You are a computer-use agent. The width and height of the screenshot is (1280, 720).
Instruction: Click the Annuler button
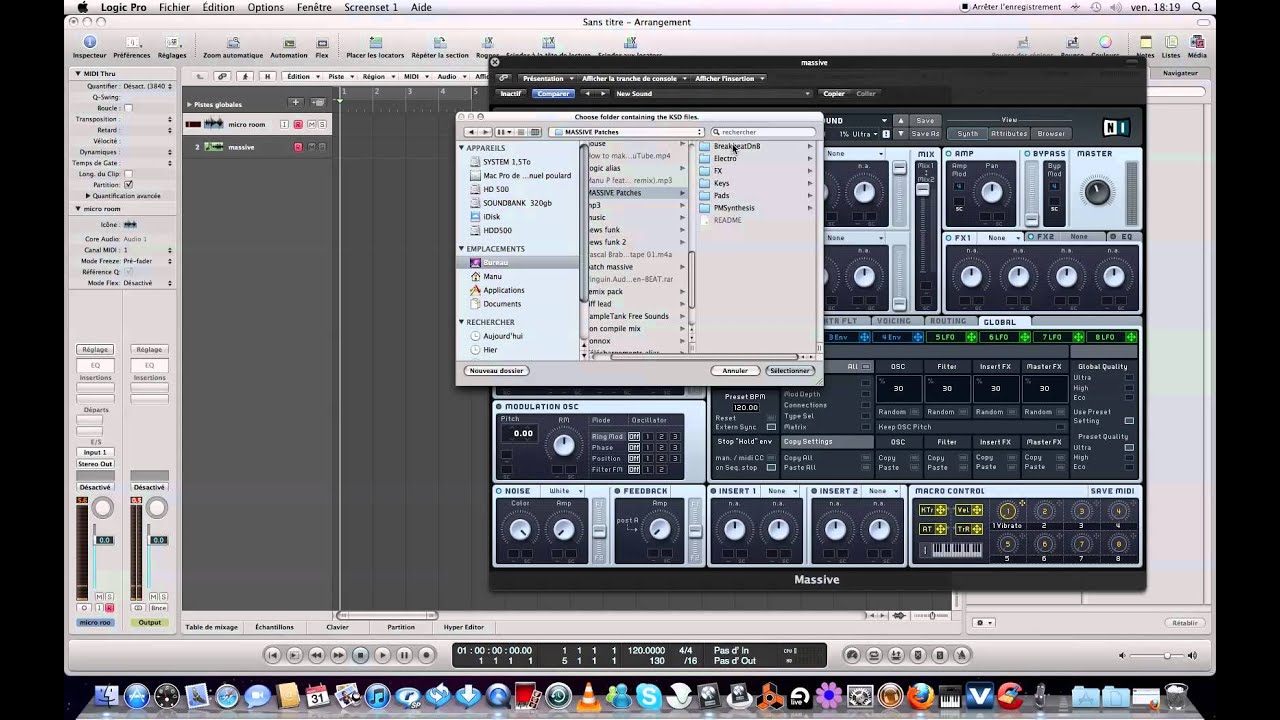click(735, 370)
